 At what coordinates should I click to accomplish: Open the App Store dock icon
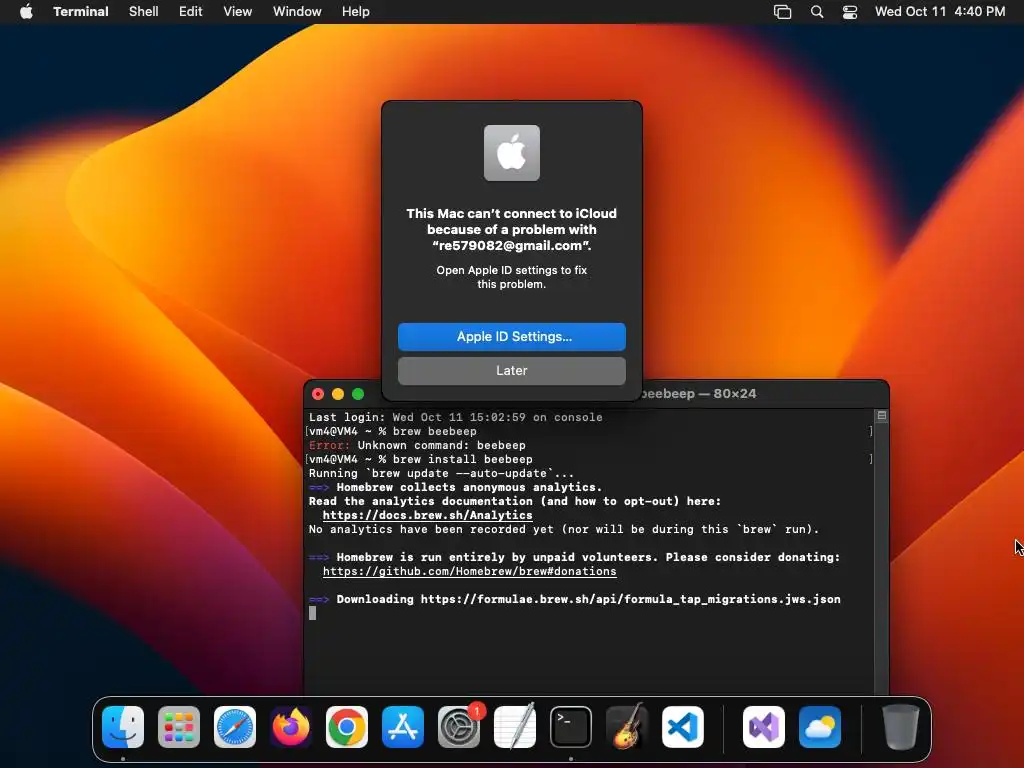(x=403, y=727)
